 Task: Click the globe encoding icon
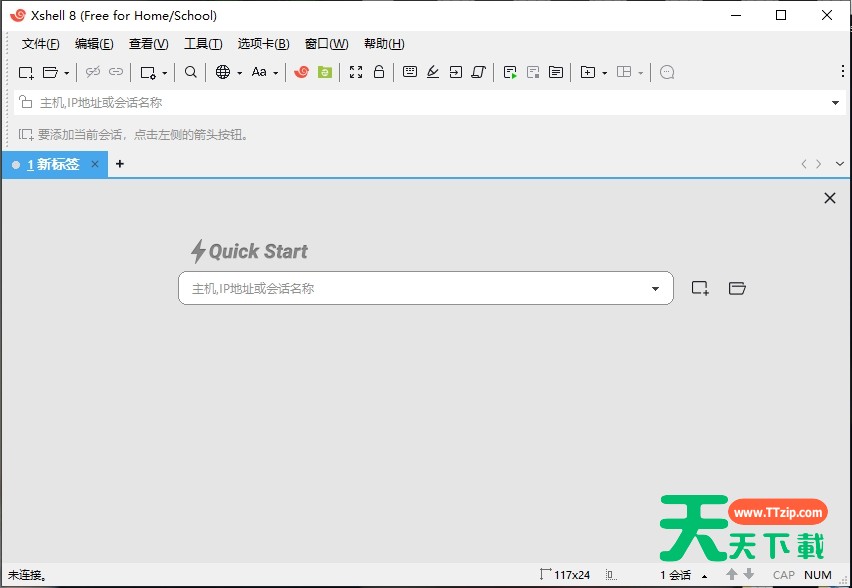point(223,72)
